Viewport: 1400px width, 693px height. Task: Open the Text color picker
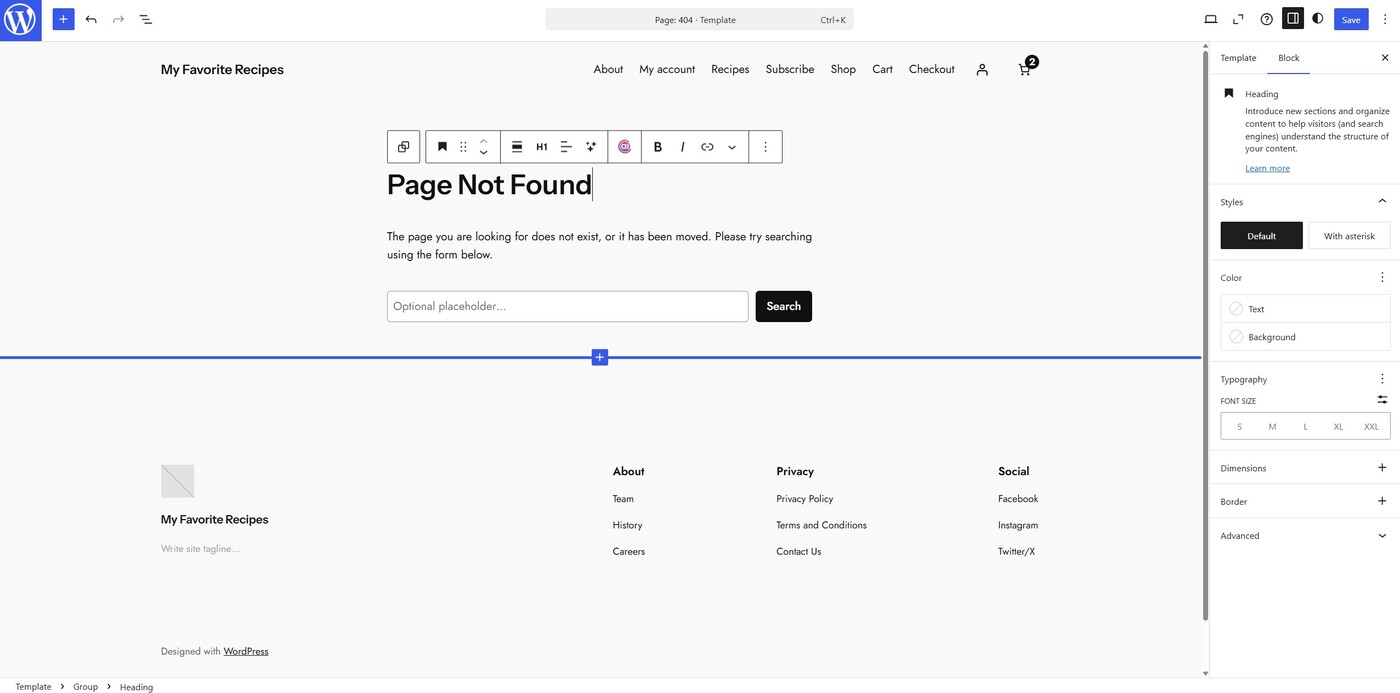pos(1304,309)
